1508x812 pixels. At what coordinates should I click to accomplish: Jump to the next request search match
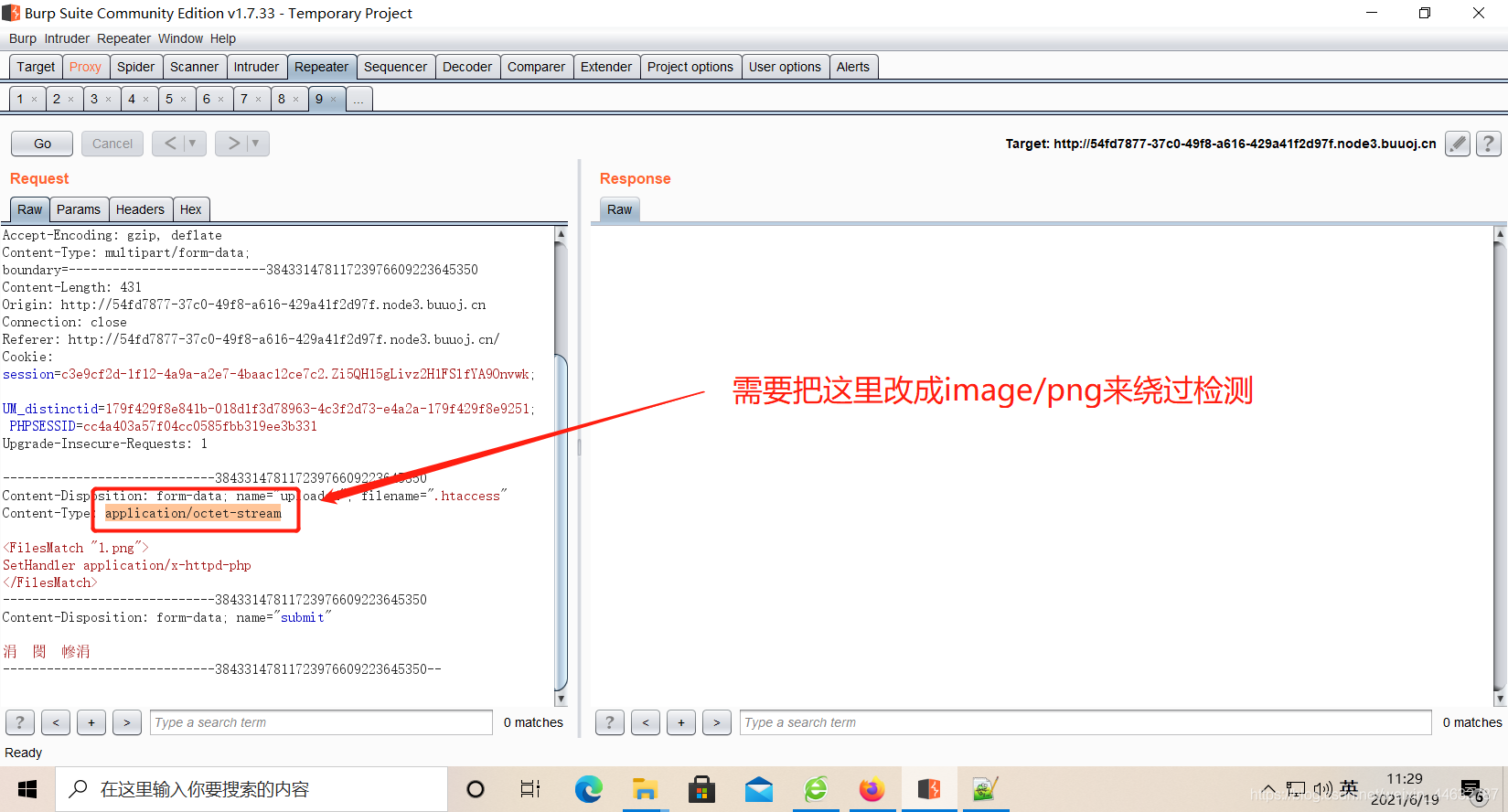tap(127, 722)
